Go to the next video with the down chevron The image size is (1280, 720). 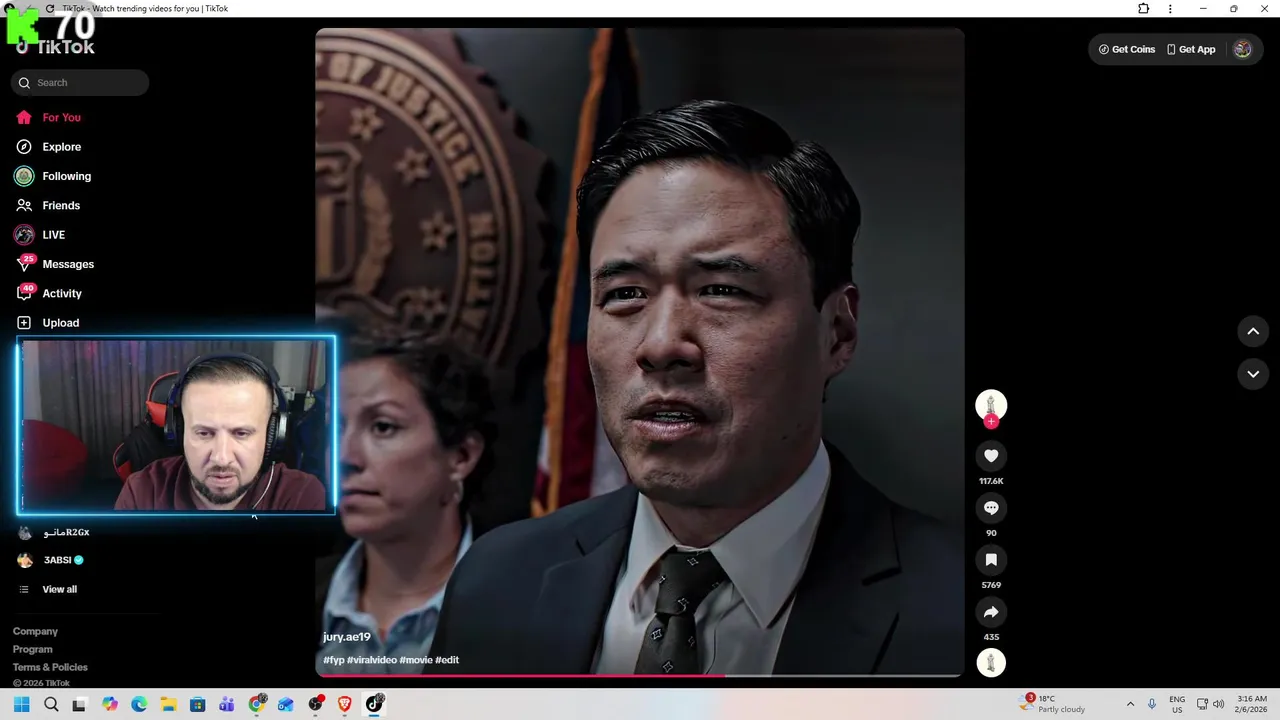(1253, 374)
